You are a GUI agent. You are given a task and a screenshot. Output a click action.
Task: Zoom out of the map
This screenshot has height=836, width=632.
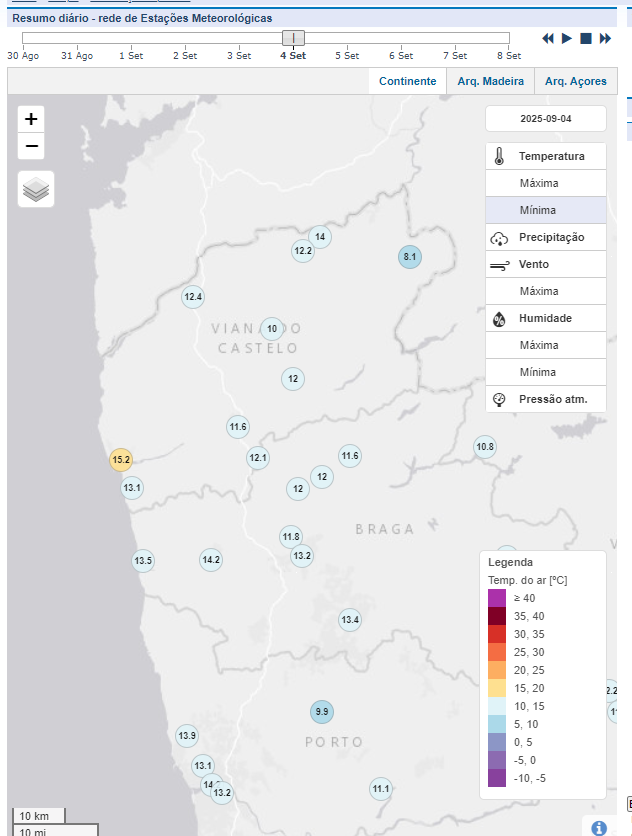pyautogui.click(x=31, y=146)
